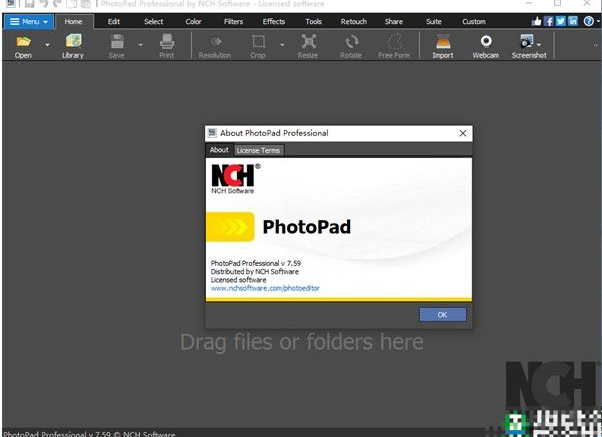Show more toolbar items via overflow dots

596,45
